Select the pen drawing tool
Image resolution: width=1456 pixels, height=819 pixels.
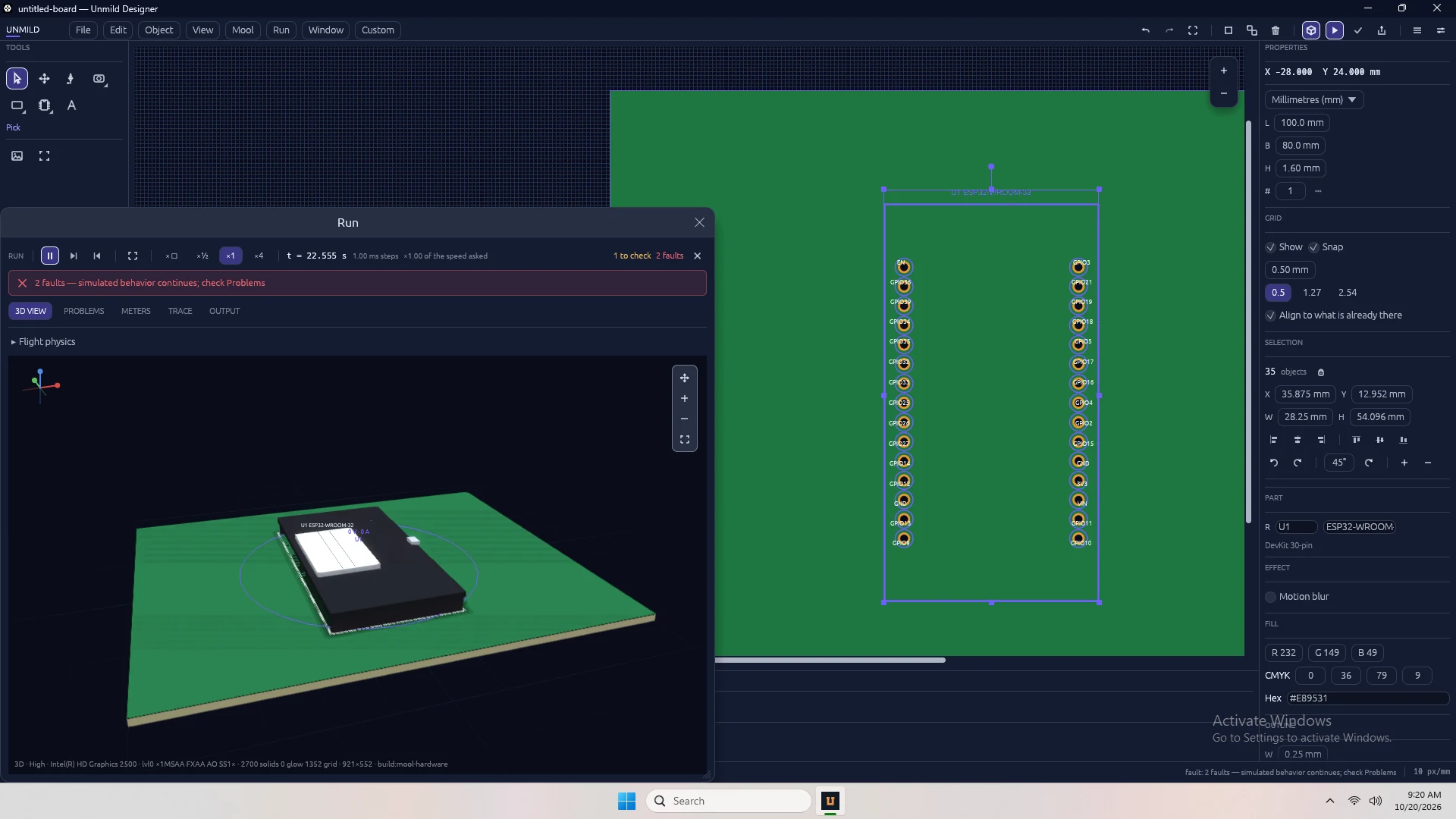pos(71,79)
